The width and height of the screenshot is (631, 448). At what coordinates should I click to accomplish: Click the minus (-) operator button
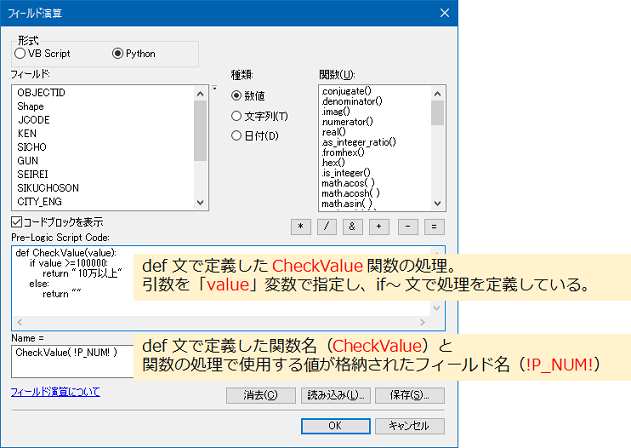tap(408, 227)
